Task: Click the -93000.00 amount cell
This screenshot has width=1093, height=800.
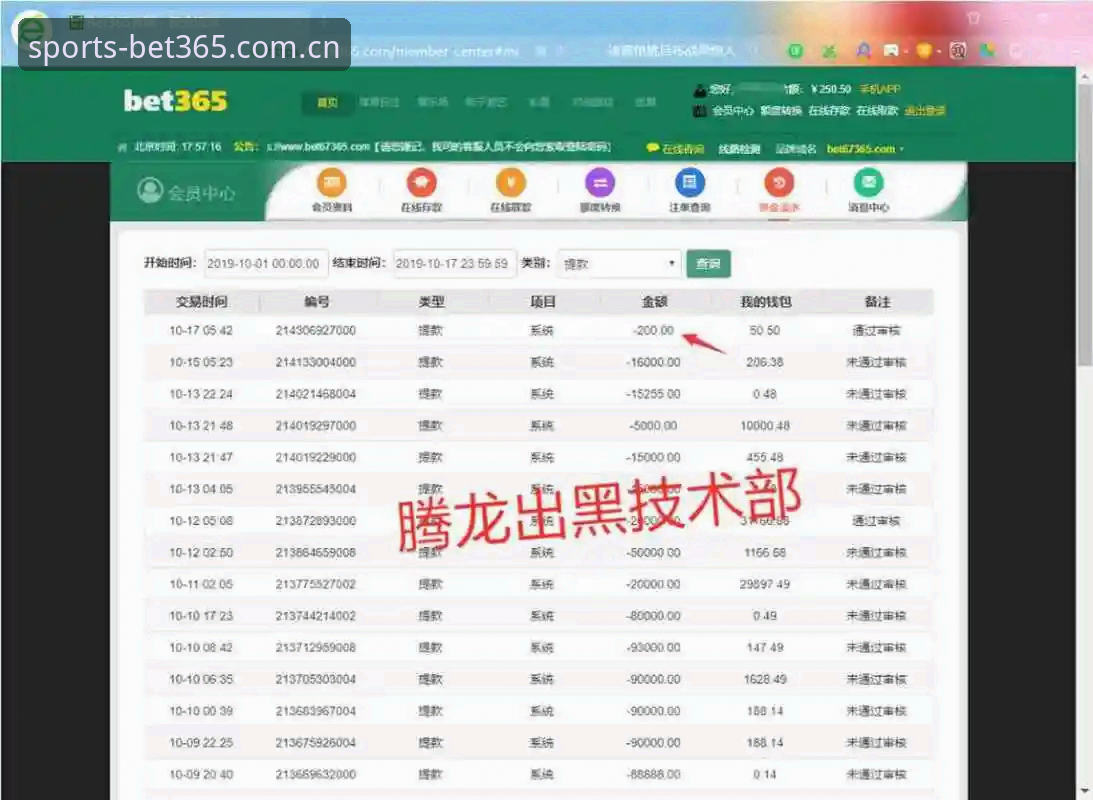Action: [653, 647]
